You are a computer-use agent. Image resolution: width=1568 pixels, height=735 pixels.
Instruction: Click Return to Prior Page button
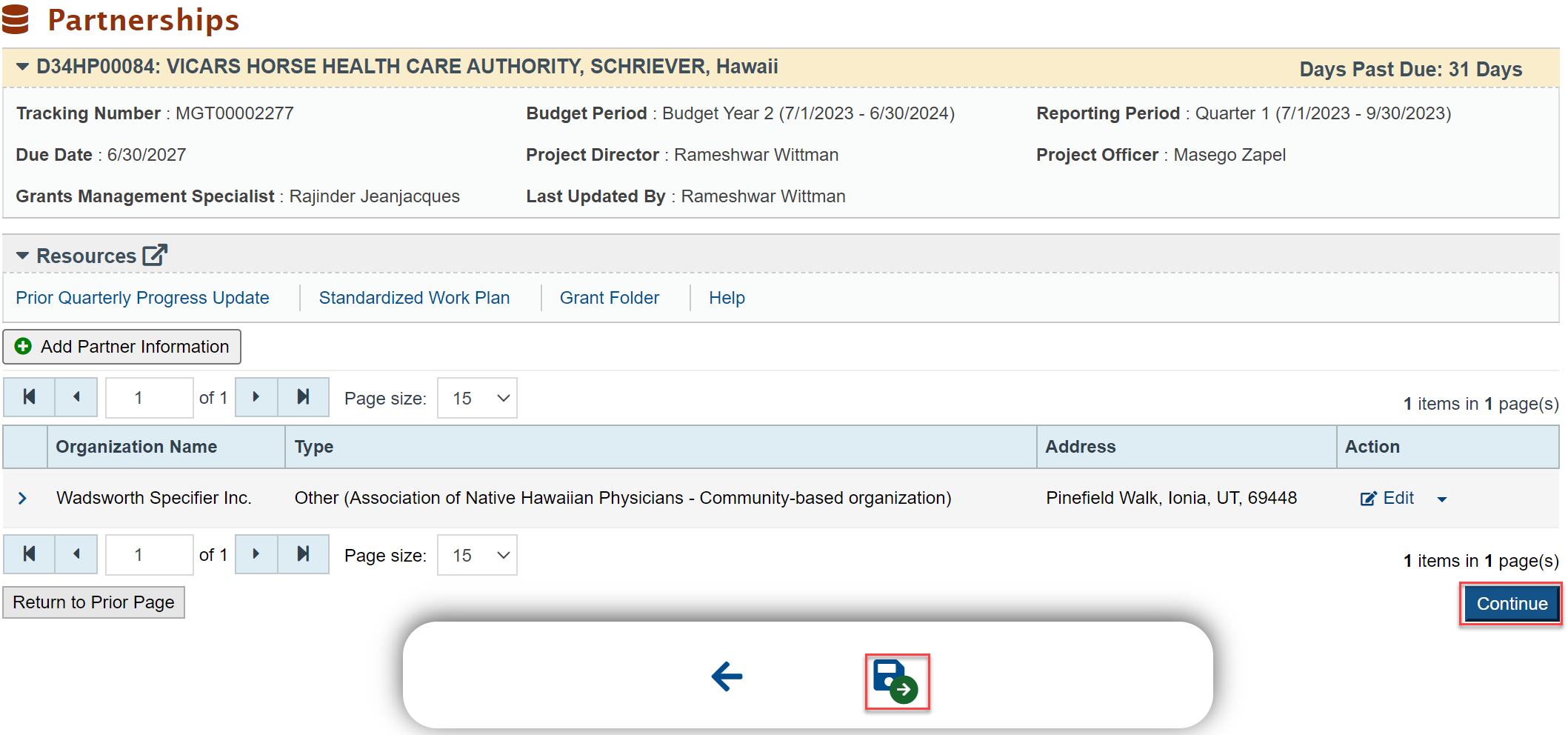click(x=94, y=602)
